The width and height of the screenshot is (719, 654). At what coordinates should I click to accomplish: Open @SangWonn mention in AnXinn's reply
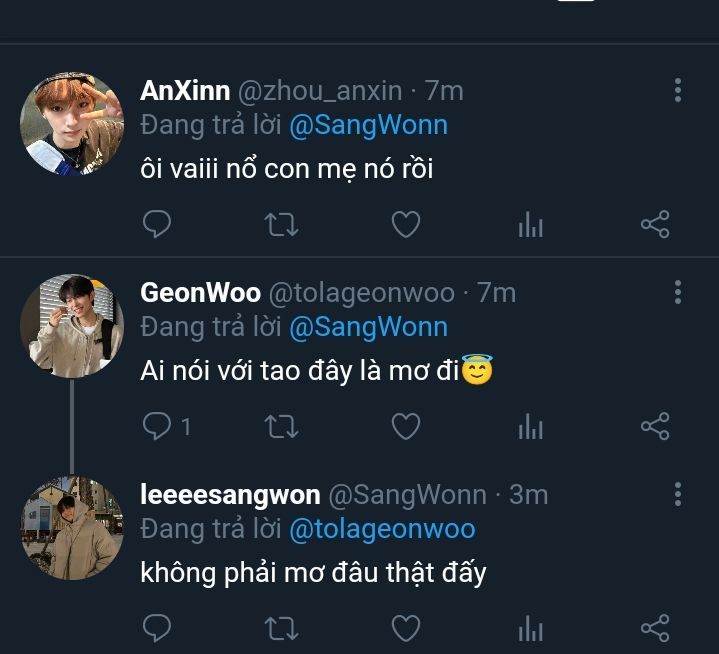coord(368,125)
